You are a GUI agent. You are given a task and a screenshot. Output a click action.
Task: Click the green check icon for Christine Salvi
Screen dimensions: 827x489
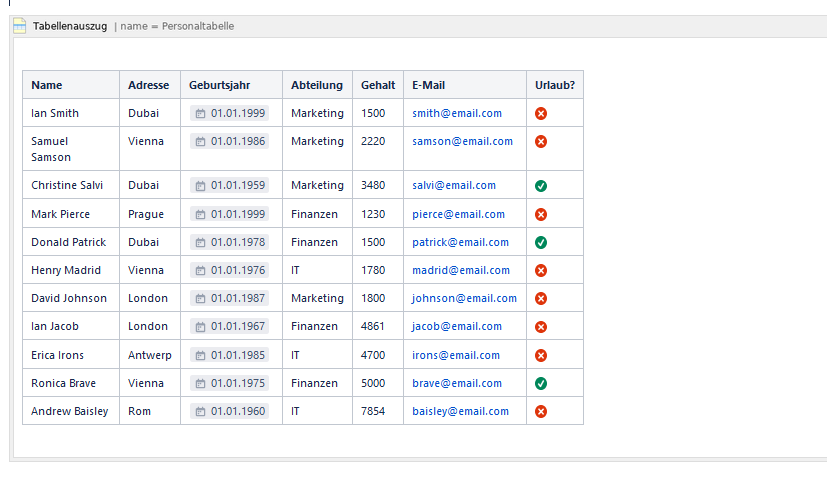click(x=541, y=186)
